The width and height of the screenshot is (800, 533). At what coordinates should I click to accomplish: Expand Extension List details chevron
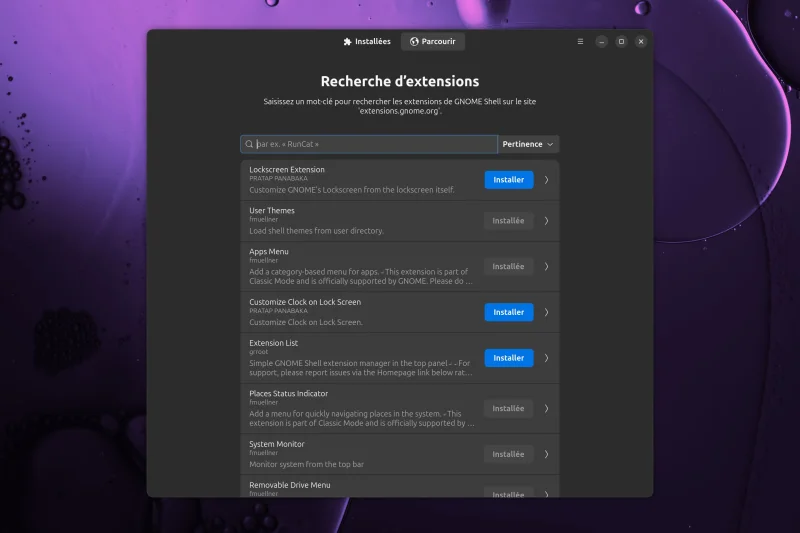[x=546, y=358]
